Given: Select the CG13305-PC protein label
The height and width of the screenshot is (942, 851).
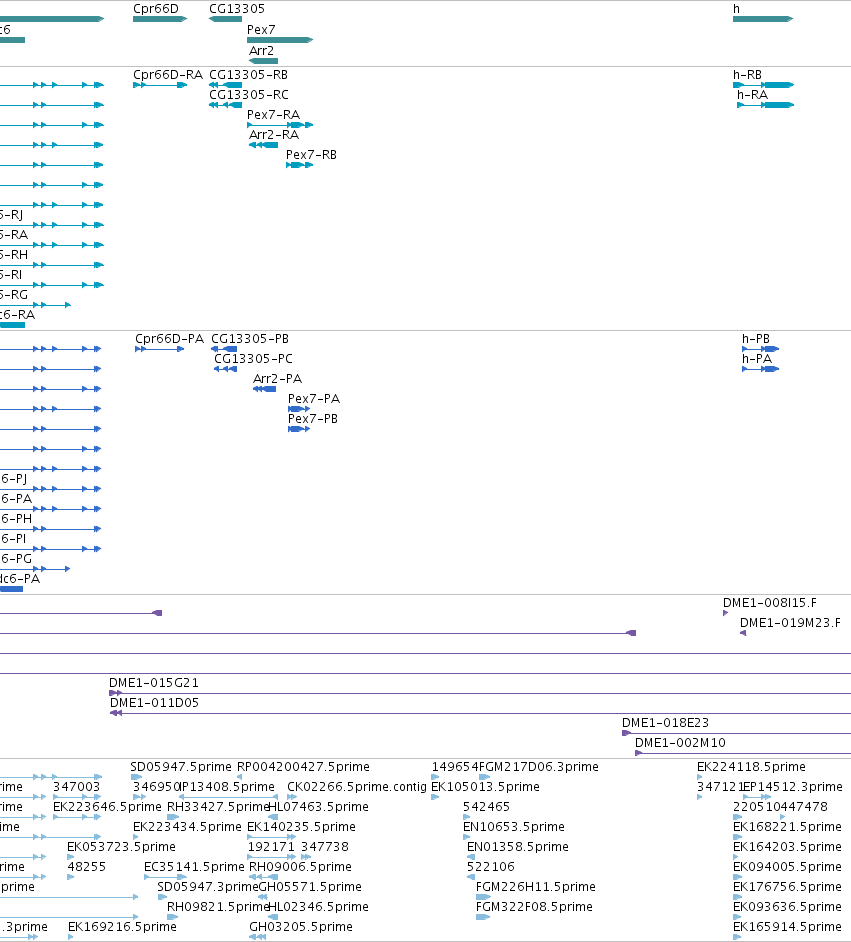Looking at the screenshot, I should (x=253, y=358).
